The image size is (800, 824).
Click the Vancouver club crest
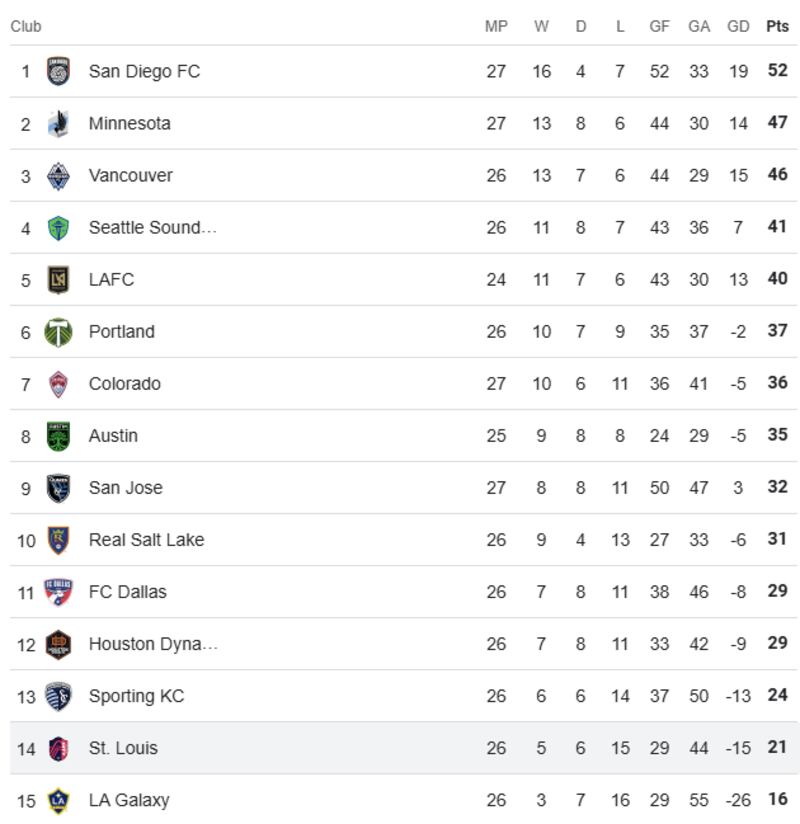pyautogui.click(x=59, y=176)
